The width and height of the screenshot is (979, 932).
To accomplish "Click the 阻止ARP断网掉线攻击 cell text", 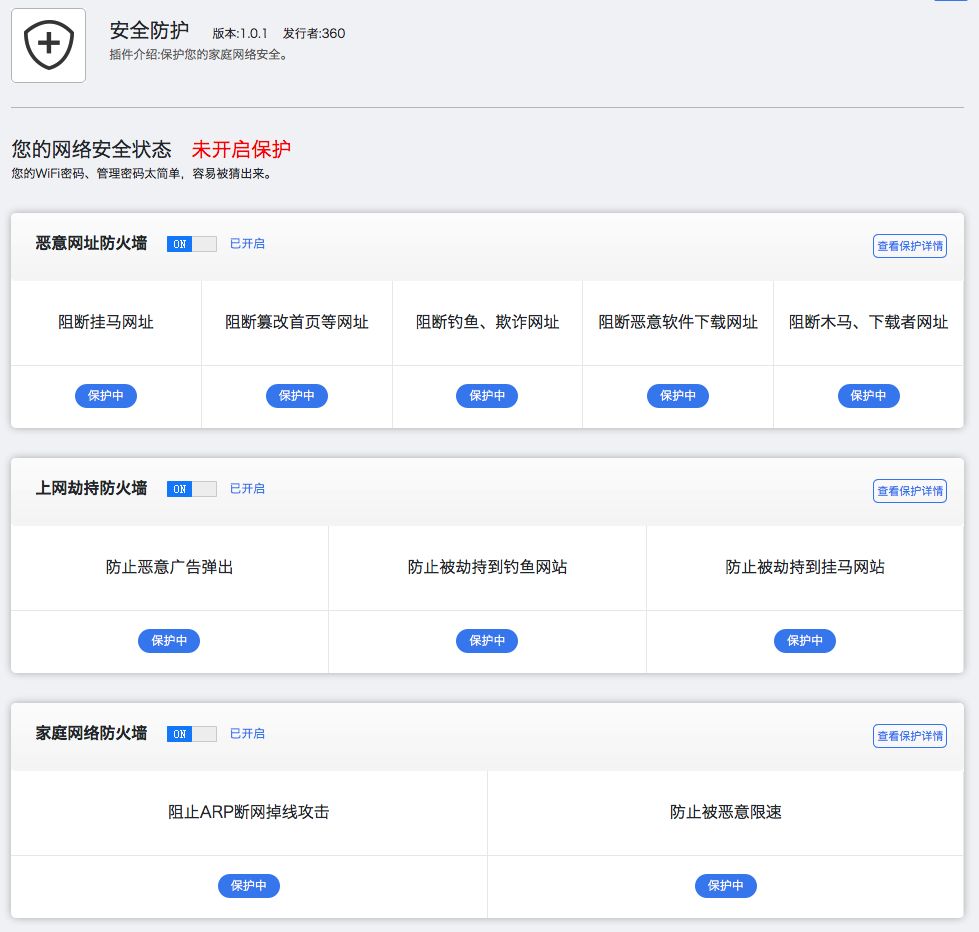I will (x=248, y=812).
